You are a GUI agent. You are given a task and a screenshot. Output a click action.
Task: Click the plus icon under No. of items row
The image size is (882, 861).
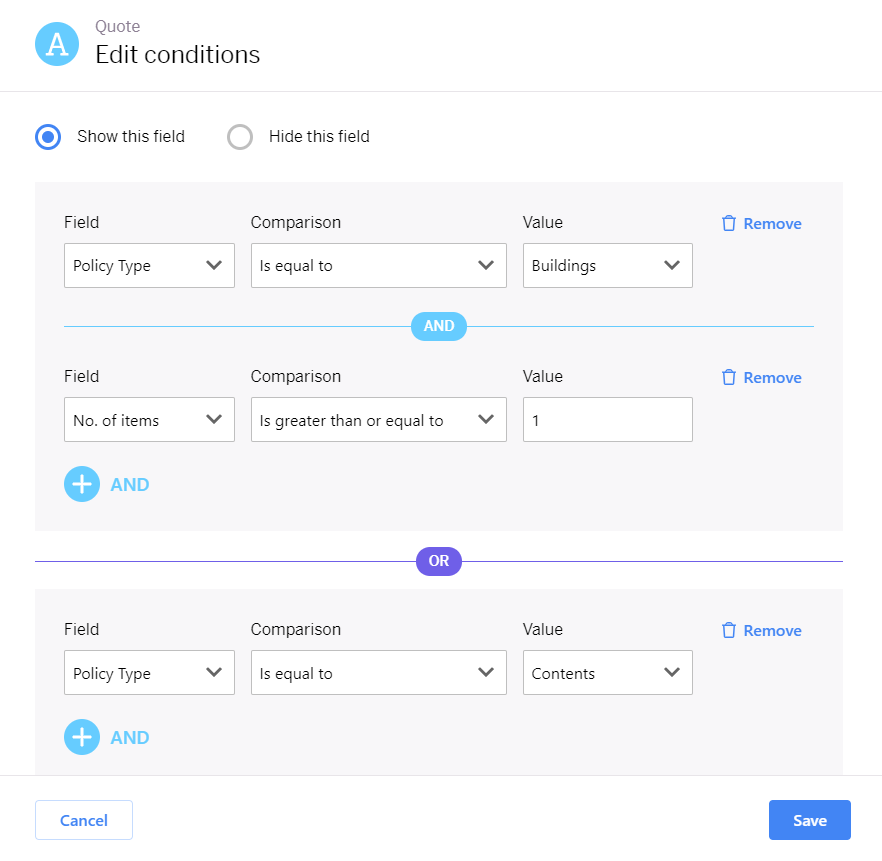(x=82, y=484)
